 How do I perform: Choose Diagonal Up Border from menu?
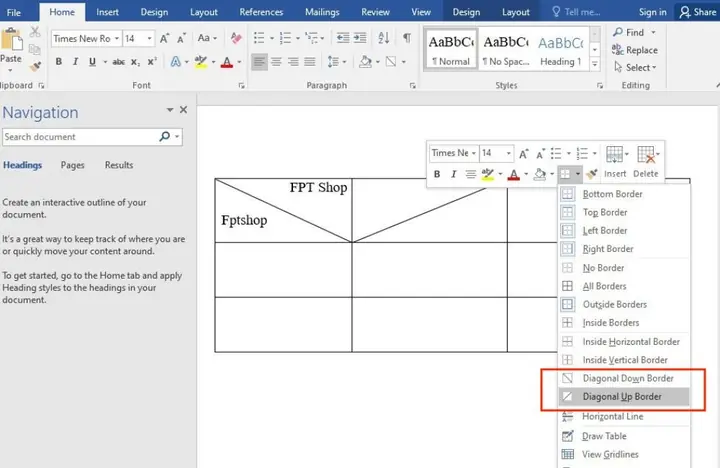624,397
